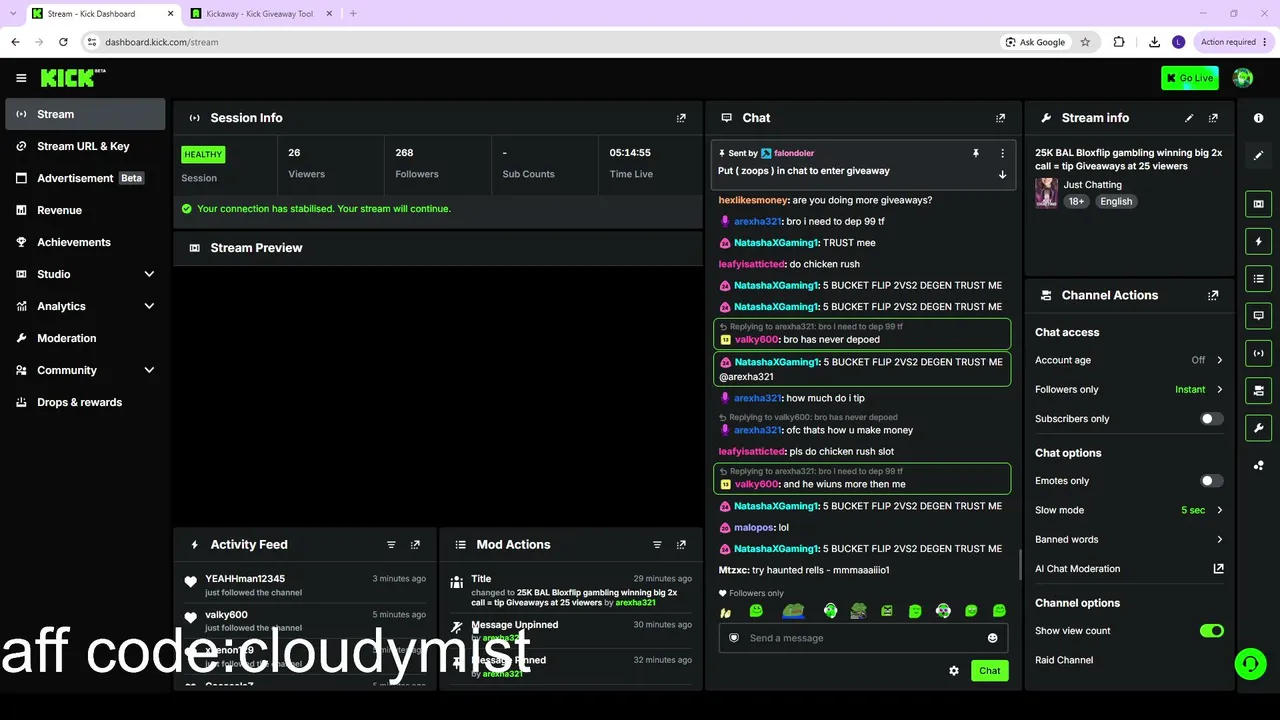
Task: Toggle Channel Actions widget icon in sidebar
Action: (1258, 390)
